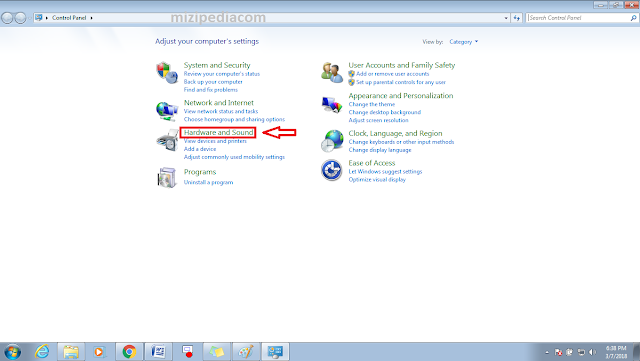Click Change desktop background
This screenshot has width=640, height=361.
384,112
